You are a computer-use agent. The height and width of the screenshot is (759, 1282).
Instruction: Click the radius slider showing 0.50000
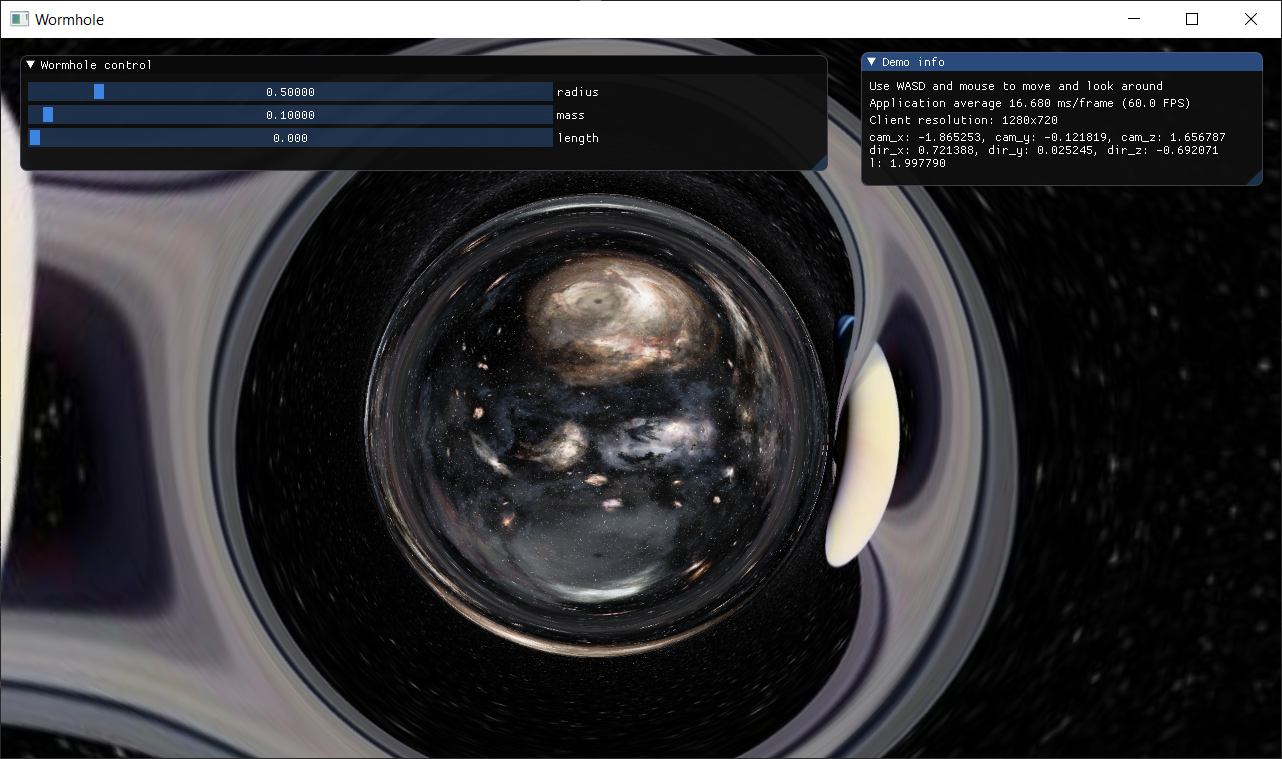point(290,92)
